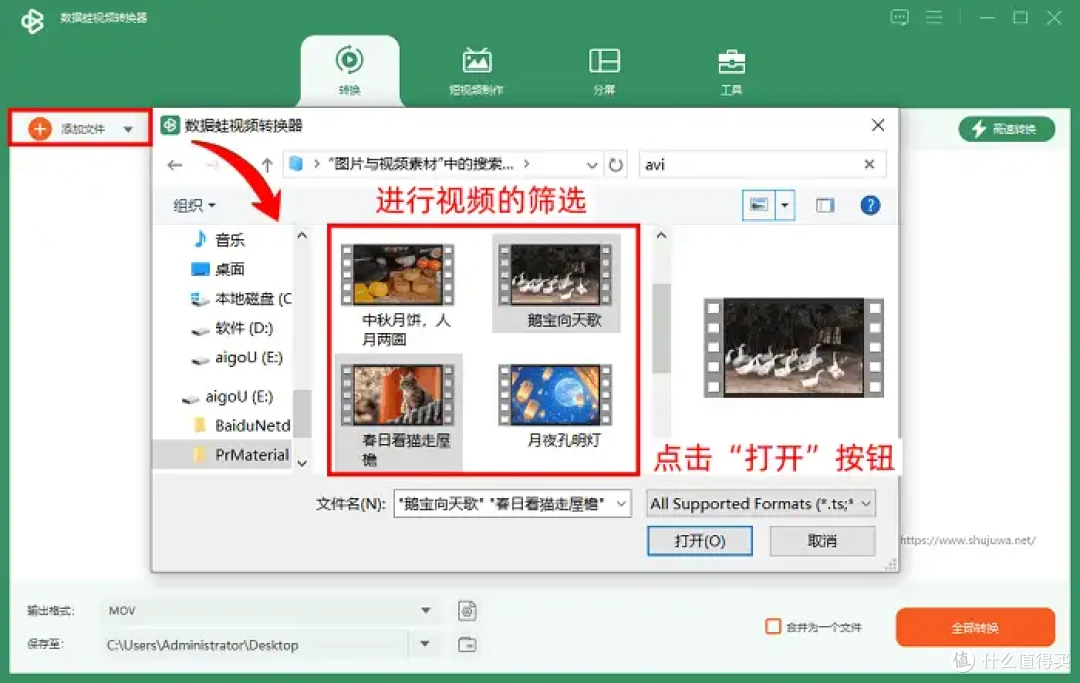Viewport: 1080px width, 683px height.
Task: Expand the address bar history dropdown
Action: 592,165
